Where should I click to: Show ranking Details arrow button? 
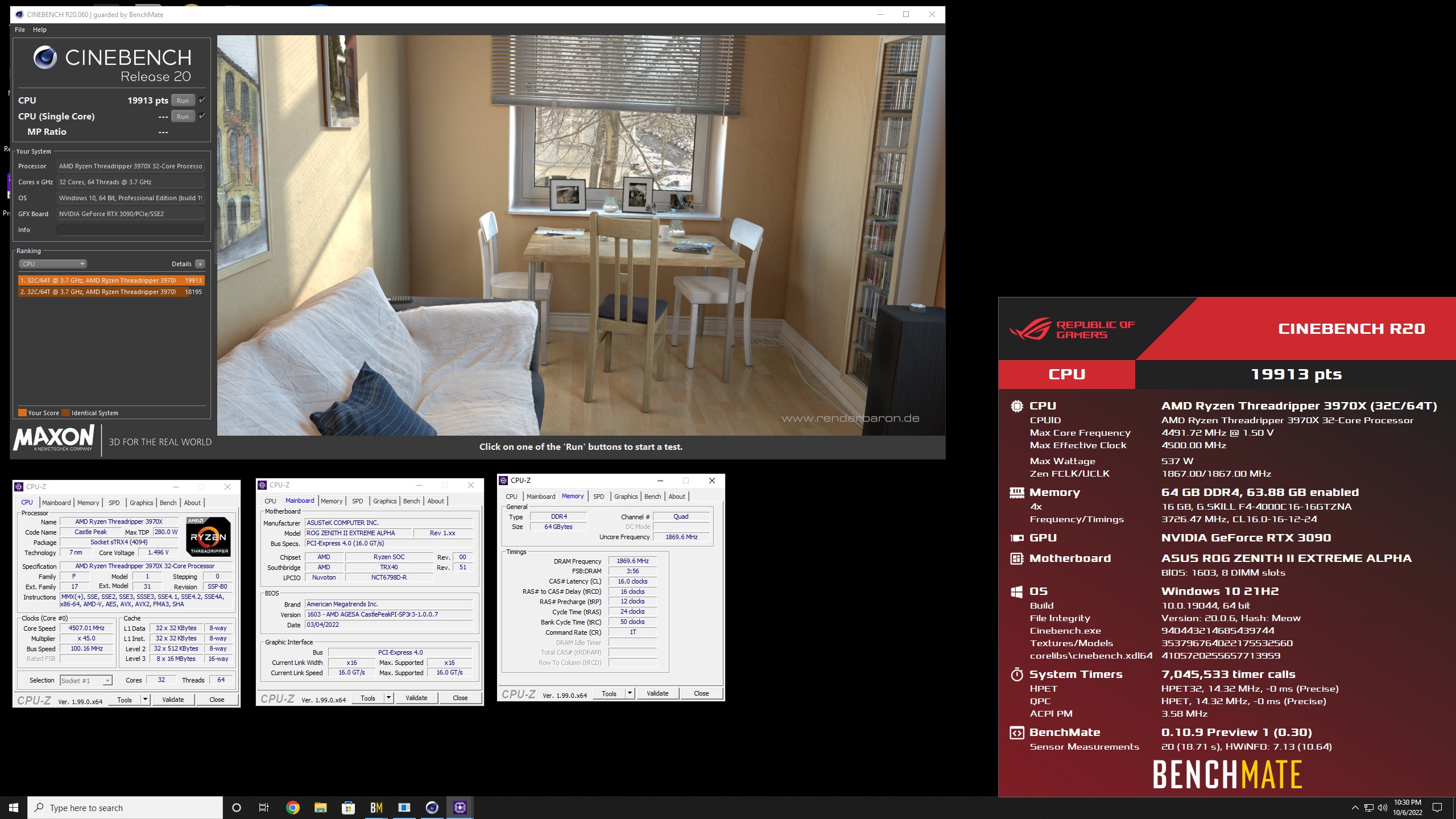coord(200,264)
